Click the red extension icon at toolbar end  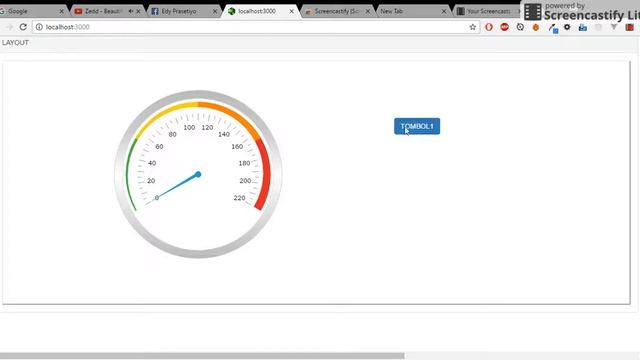(x=629, y=27)
